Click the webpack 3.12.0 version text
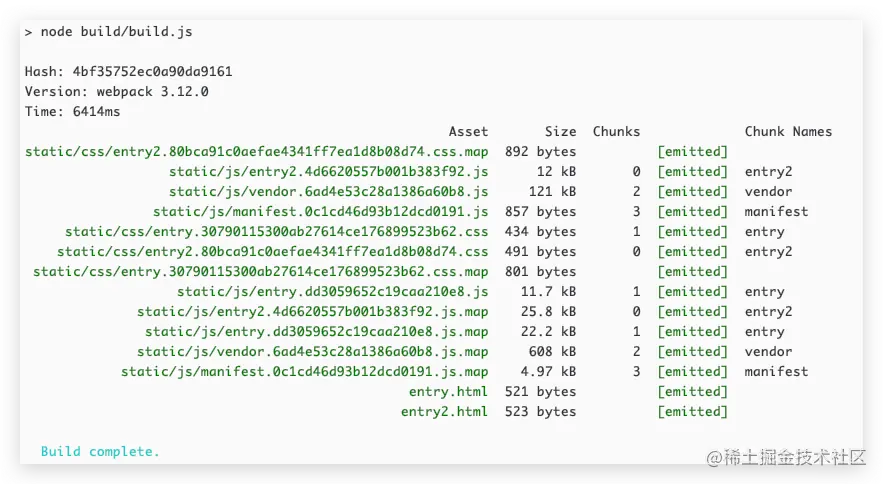 coord(152,91)
